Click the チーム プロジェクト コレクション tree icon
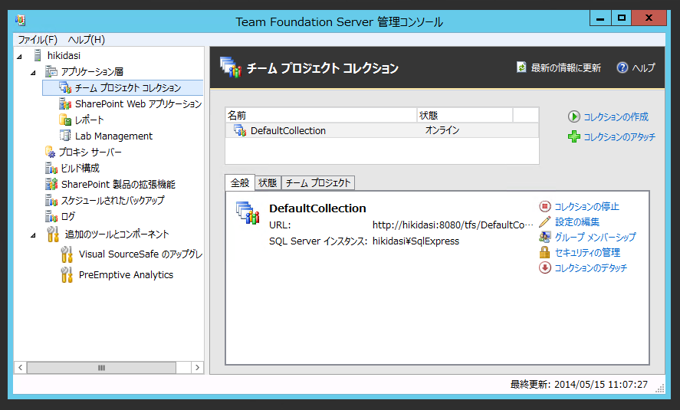This screenshot has width=680, height=410. [x=65, y=88]
